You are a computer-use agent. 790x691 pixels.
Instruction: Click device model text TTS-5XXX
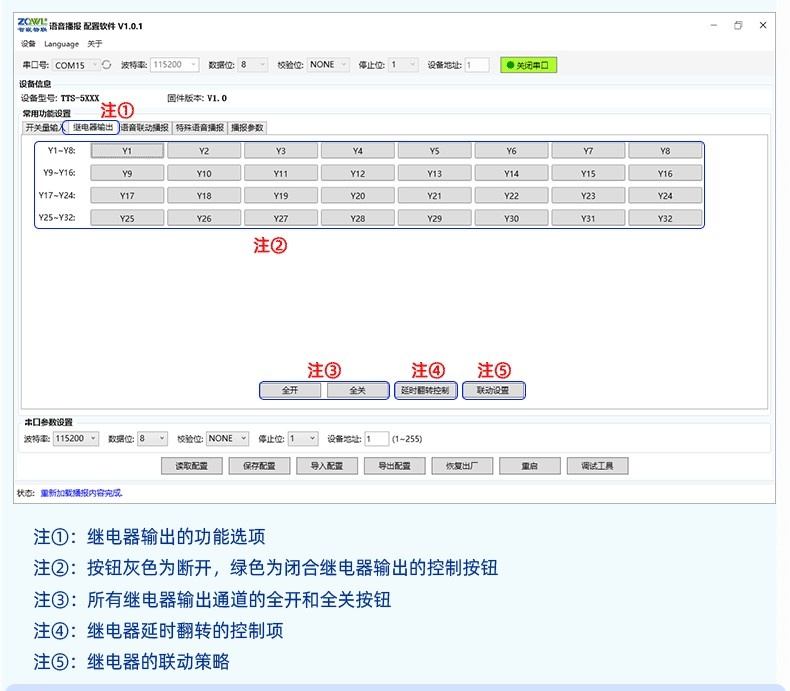pos(80,98)
